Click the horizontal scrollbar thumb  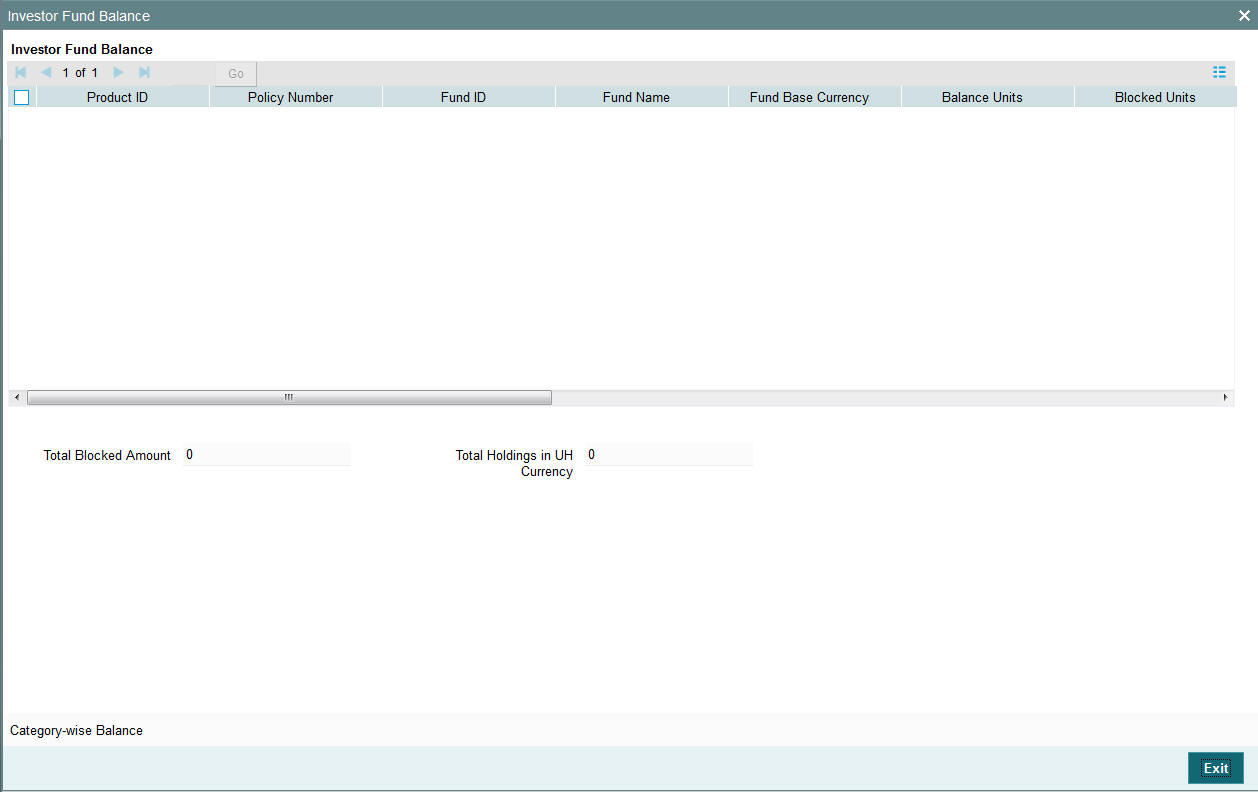pos(289,398)
